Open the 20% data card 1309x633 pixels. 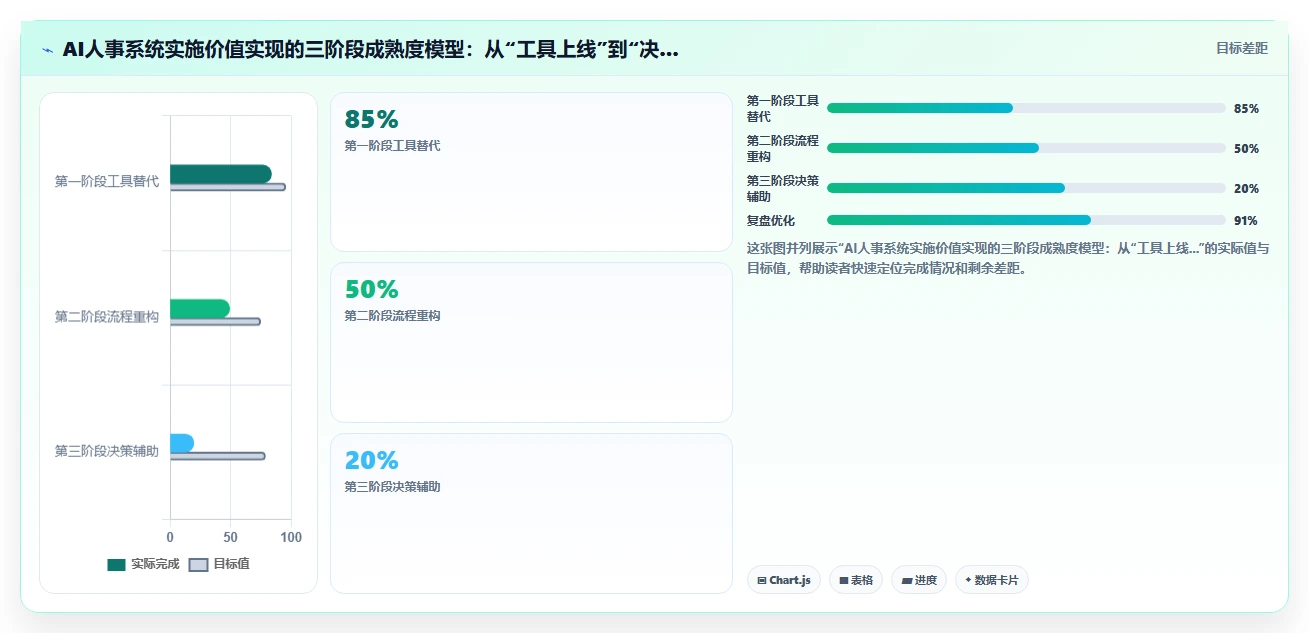531,513
